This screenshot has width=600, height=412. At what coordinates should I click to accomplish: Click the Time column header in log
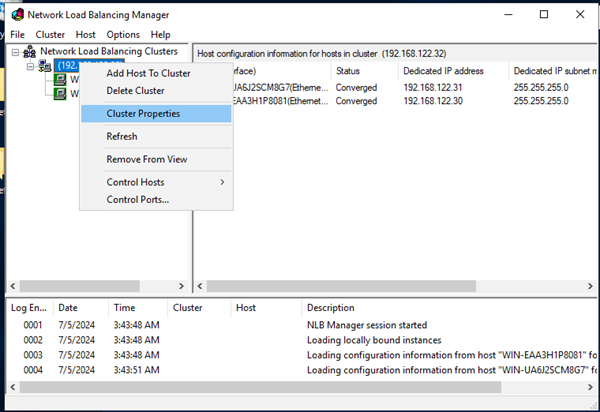[x=138, y=308]
